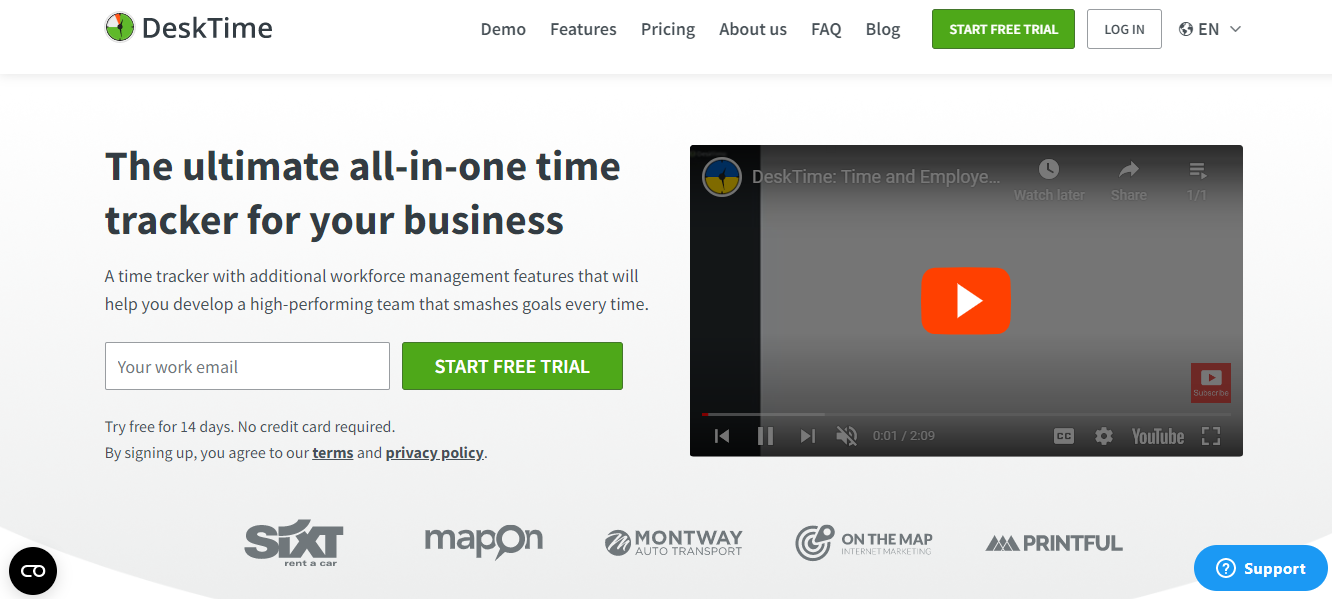
Task: Focus the Your work email field
Action: tap(247, 366)
